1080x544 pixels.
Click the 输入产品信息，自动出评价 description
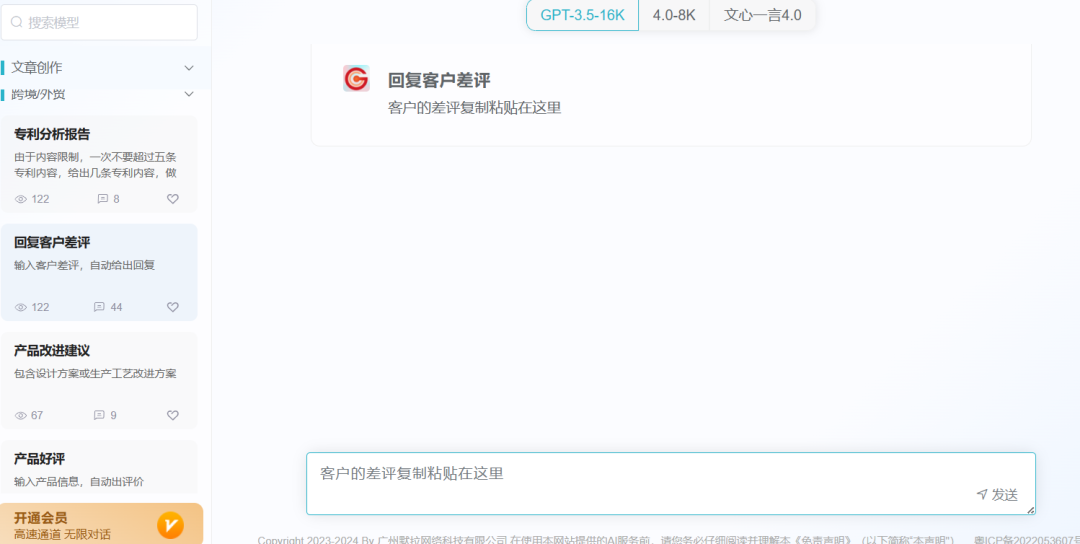point(79,481)
